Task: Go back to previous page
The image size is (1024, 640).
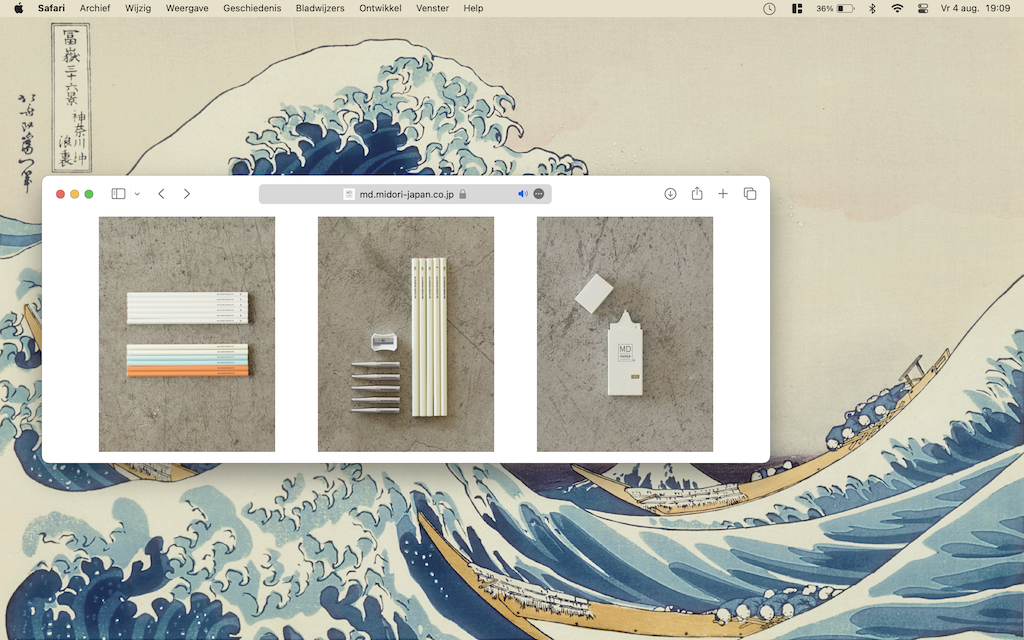Action: coord(161,194)
